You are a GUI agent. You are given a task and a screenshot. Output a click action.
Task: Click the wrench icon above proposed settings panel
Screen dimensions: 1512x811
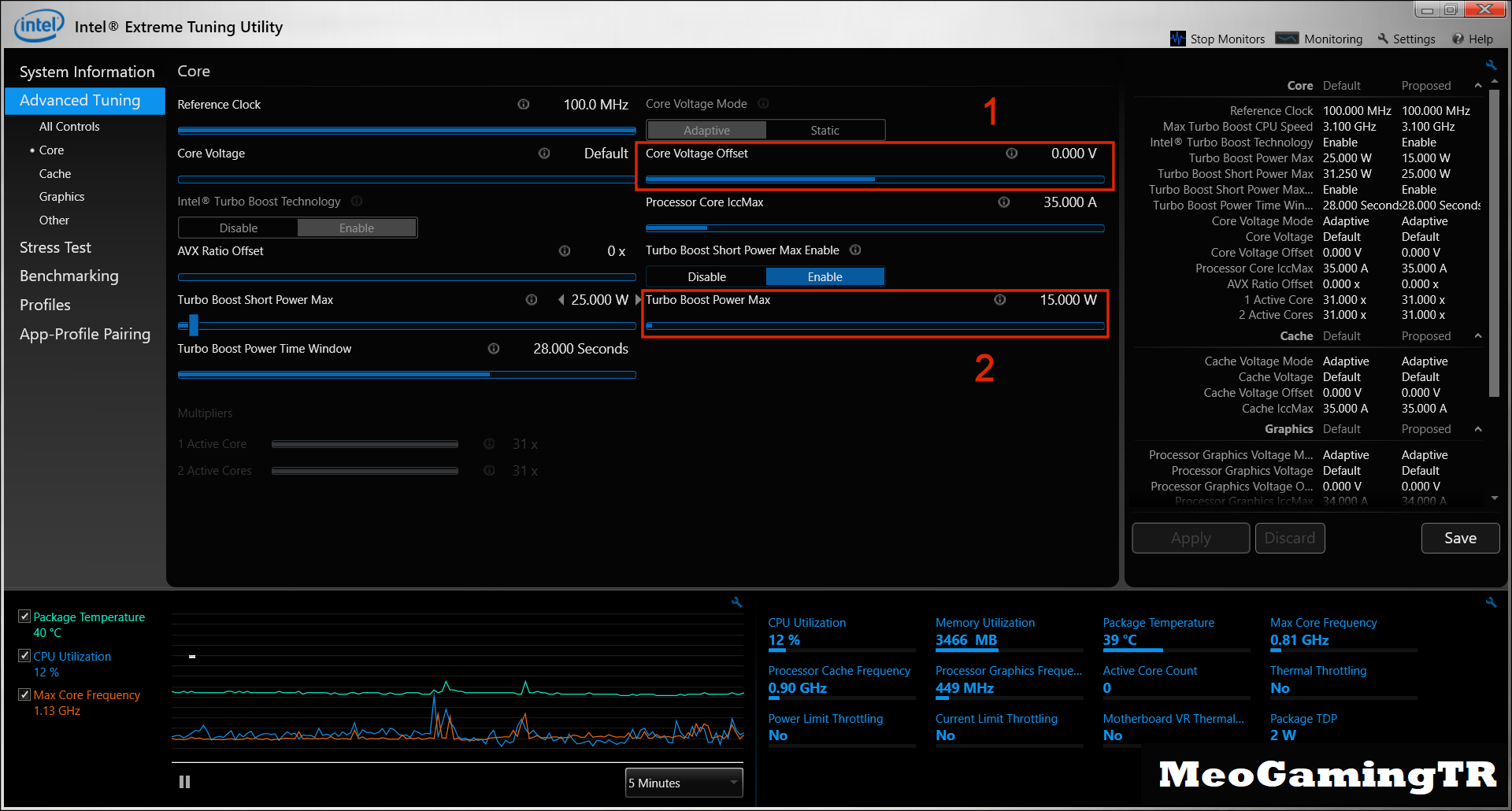pyautogui.click(x=1491, y=65)
